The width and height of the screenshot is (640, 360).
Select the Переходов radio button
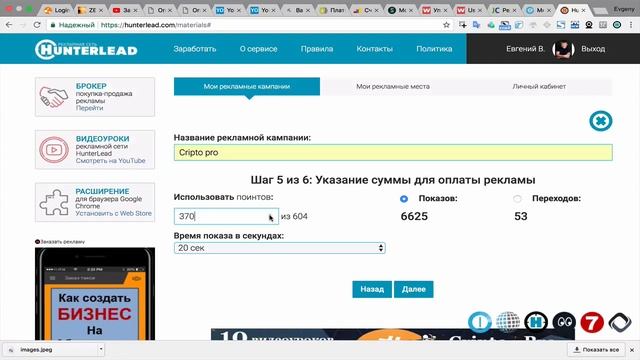click(517, 199)
